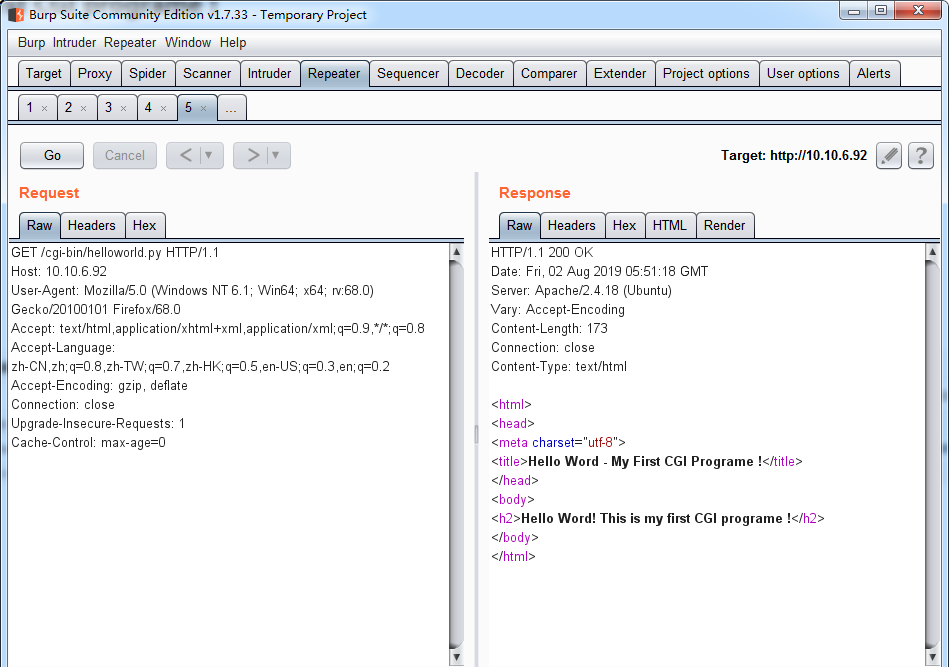Switch to the Spider tab
The image size is (949, 667).
(x=148, y=74)
